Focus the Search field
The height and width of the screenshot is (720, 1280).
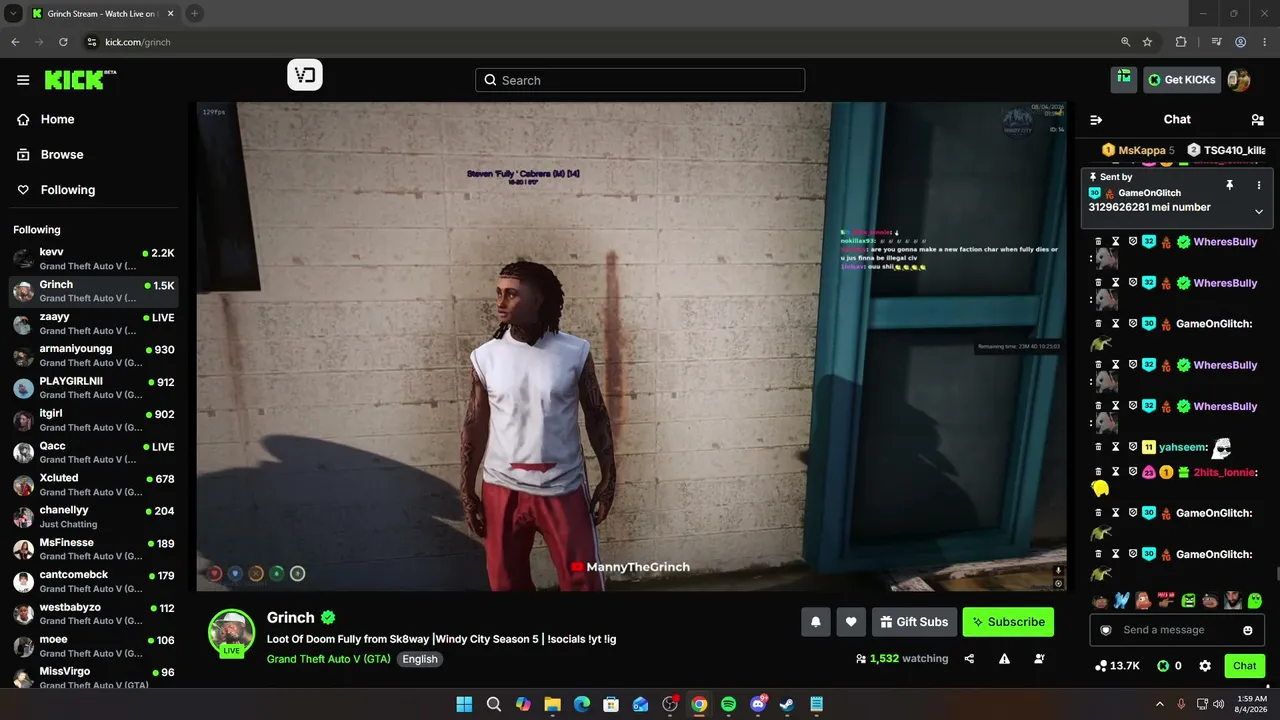pos(640,80)
